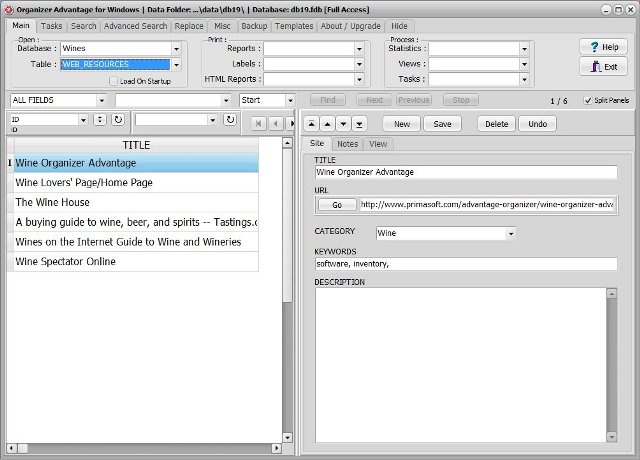
Task: Jump to first record arrow icon
Action: click(x=311, y=124)
